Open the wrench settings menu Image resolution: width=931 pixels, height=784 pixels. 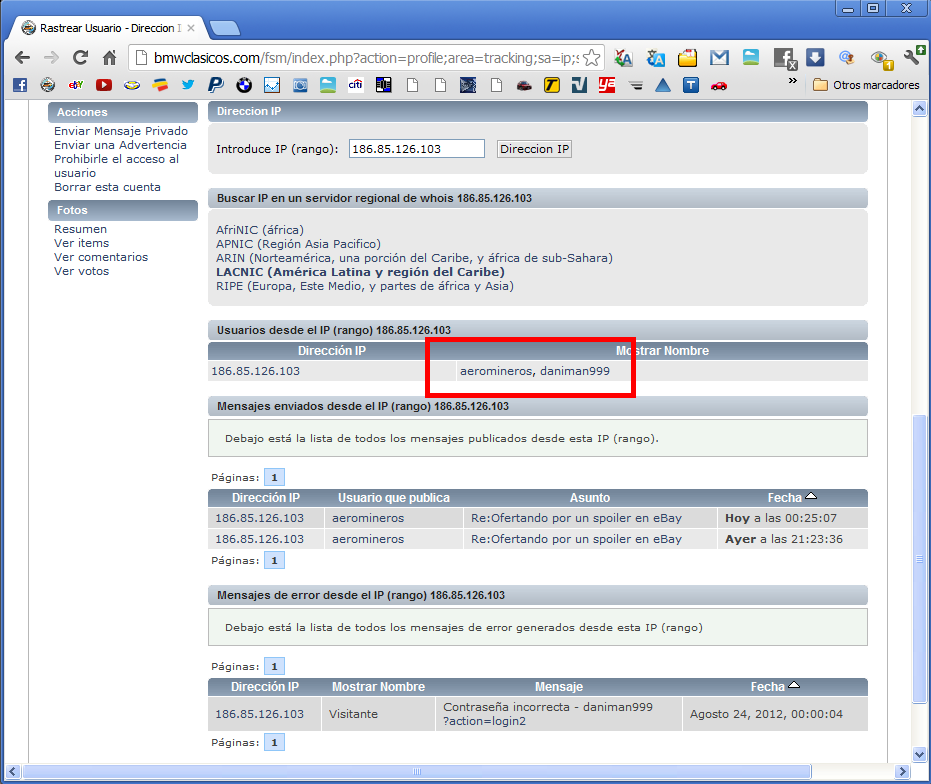click(x=913, y=56)
